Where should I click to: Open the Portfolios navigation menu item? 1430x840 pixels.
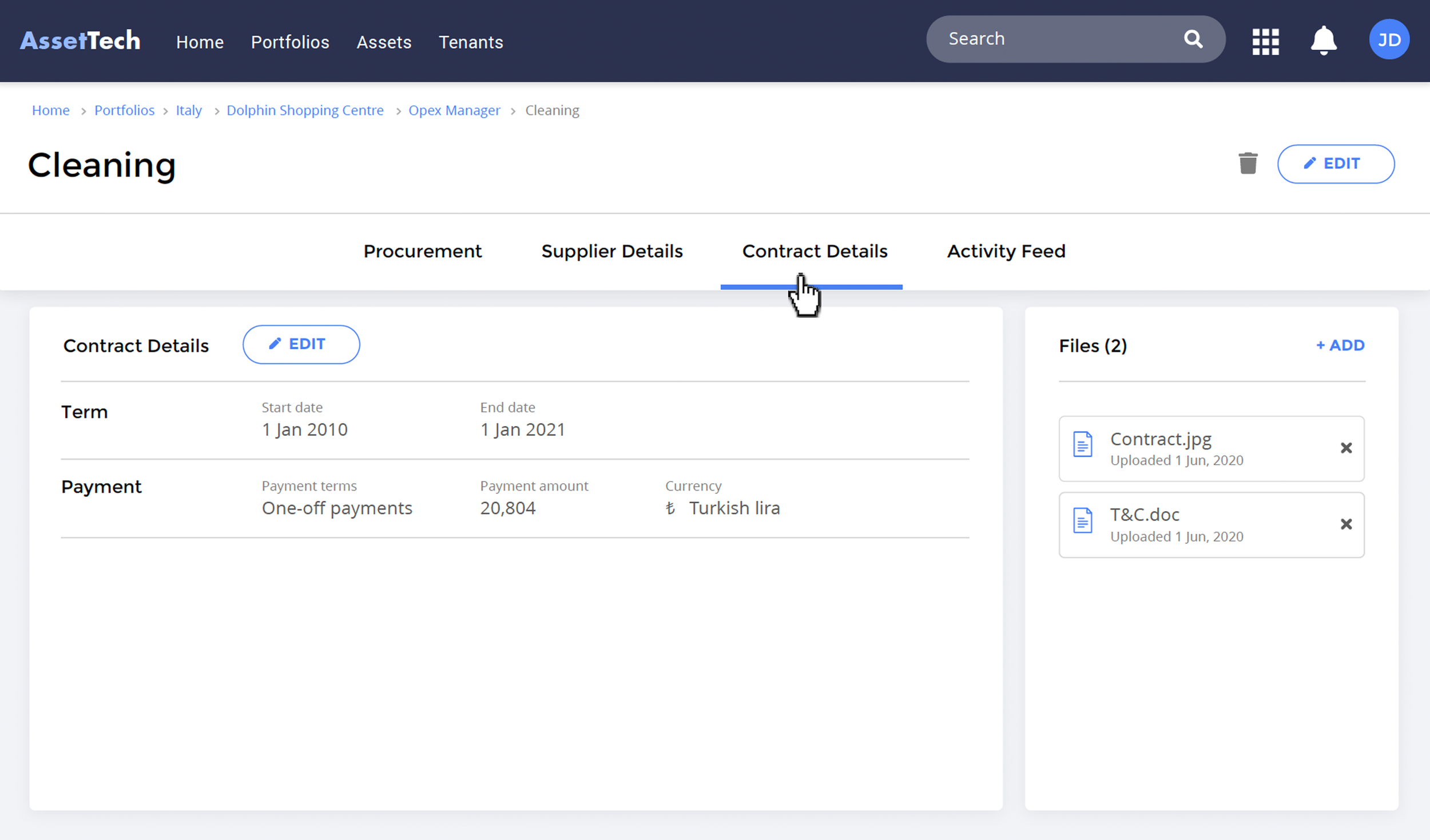pyautogui.click(x=290, y=42)
